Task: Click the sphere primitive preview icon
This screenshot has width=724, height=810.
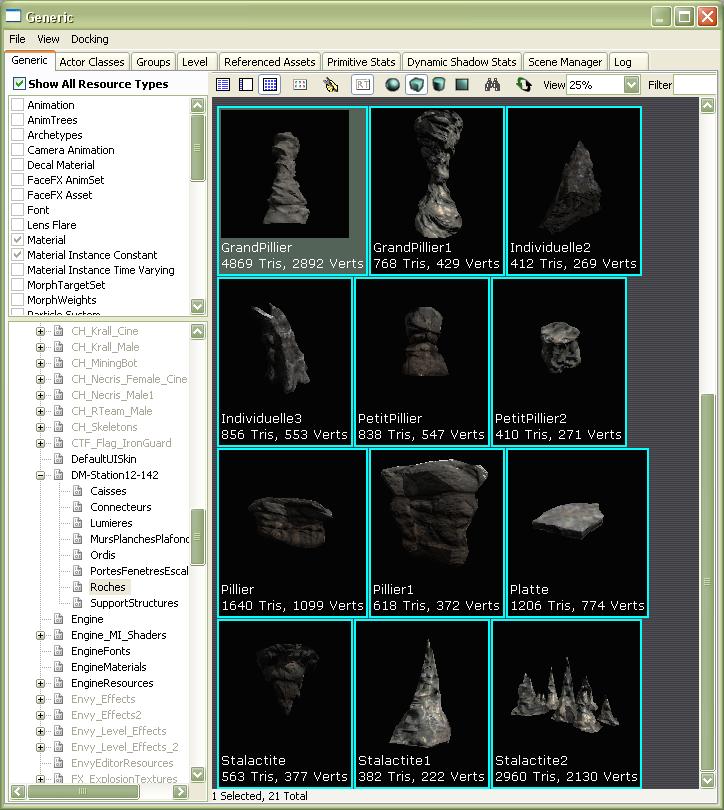Action: 392,85
